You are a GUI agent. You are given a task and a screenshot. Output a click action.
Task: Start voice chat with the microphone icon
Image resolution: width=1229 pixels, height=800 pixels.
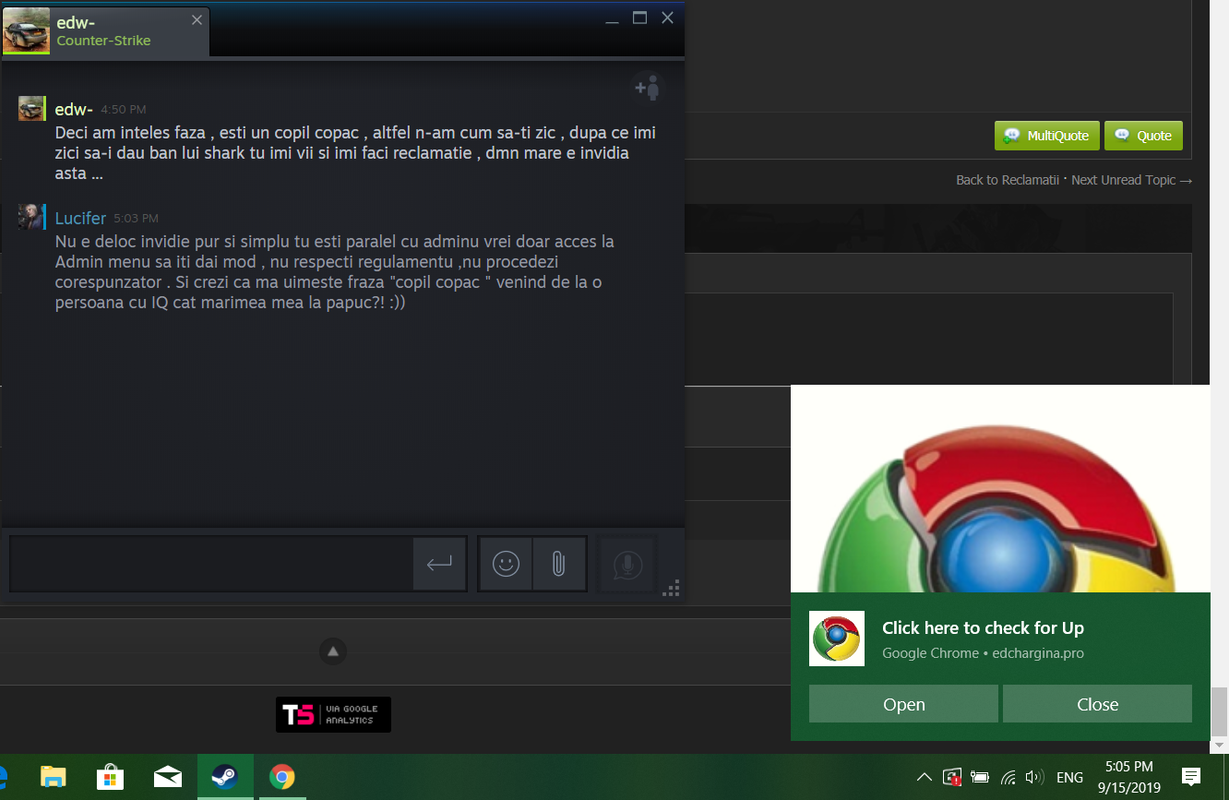tap(627, 564)
